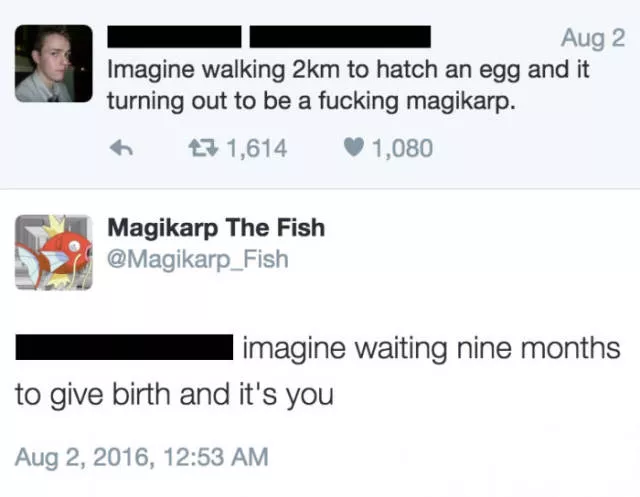Click the reply arrow icon
This screenshot has height=497, width=640.
120,149
